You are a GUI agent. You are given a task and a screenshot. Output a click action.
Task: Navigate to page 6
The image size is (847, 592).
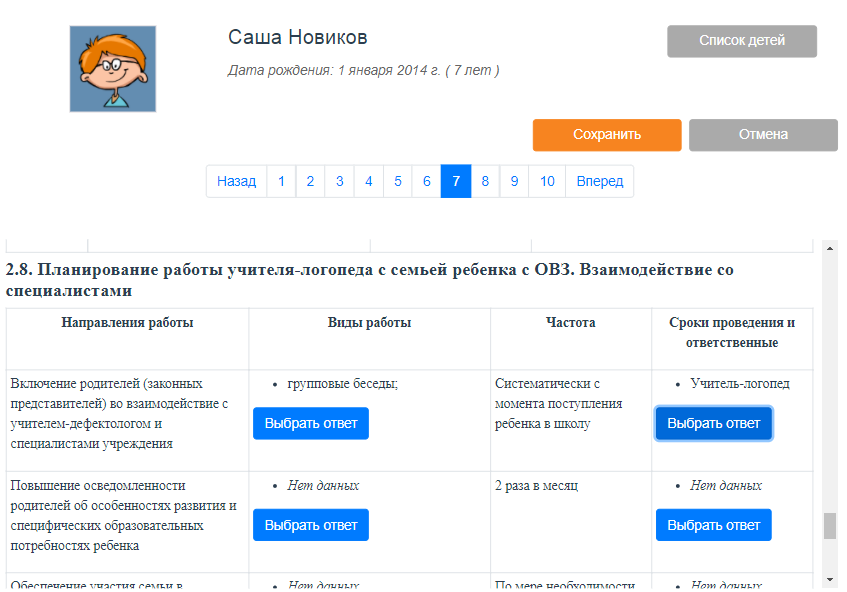(426, 181)
